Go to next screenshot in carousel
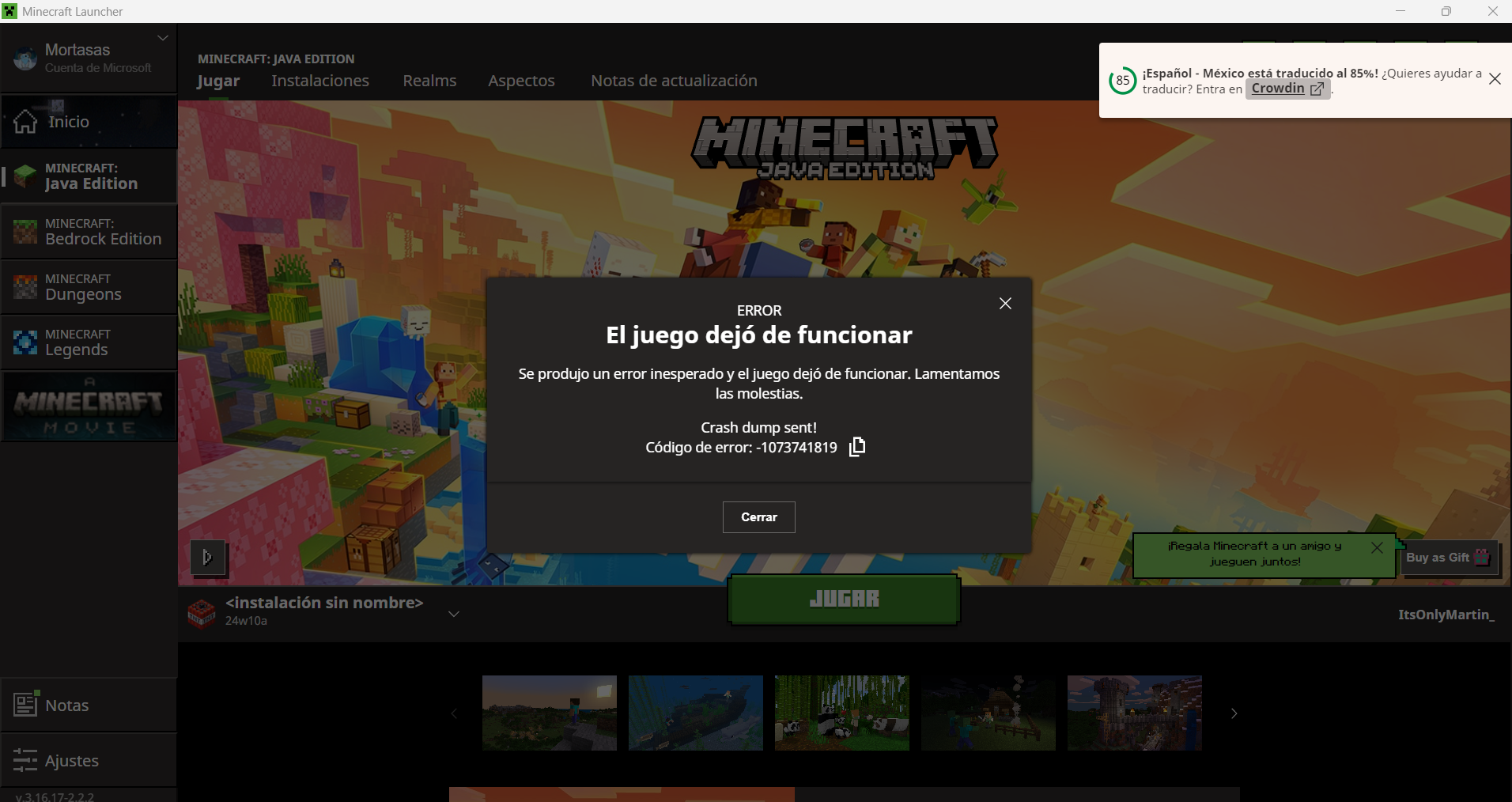 pyautogui.click(x=1234, y=713)
